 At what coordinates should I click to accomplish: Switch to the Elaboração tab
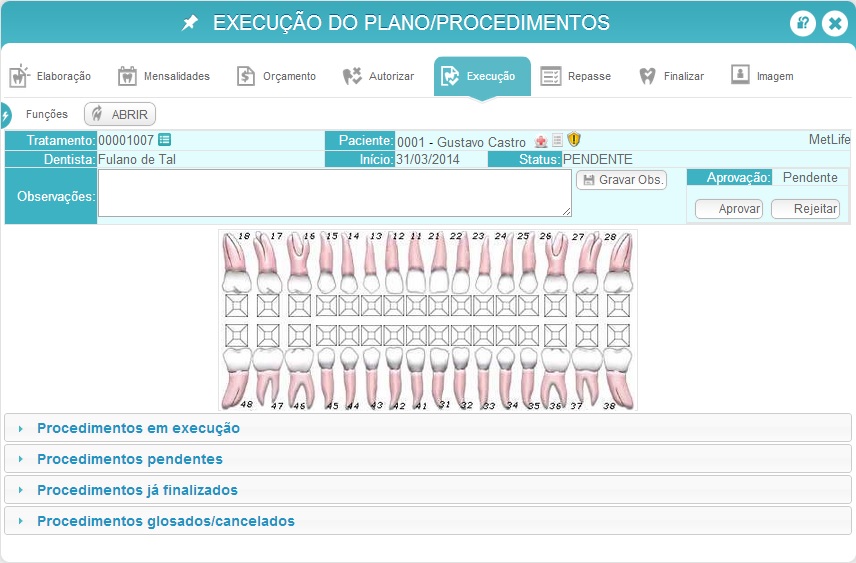50,76
